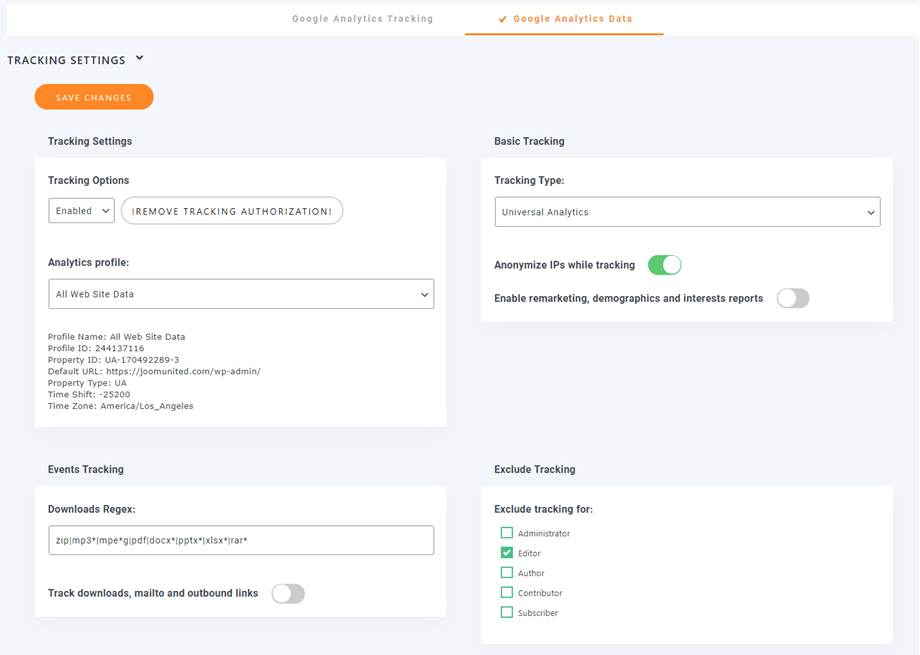Open the Analytics profile dropdown
The height and width of the screenshot is (655, 920).
pos(241,294)
